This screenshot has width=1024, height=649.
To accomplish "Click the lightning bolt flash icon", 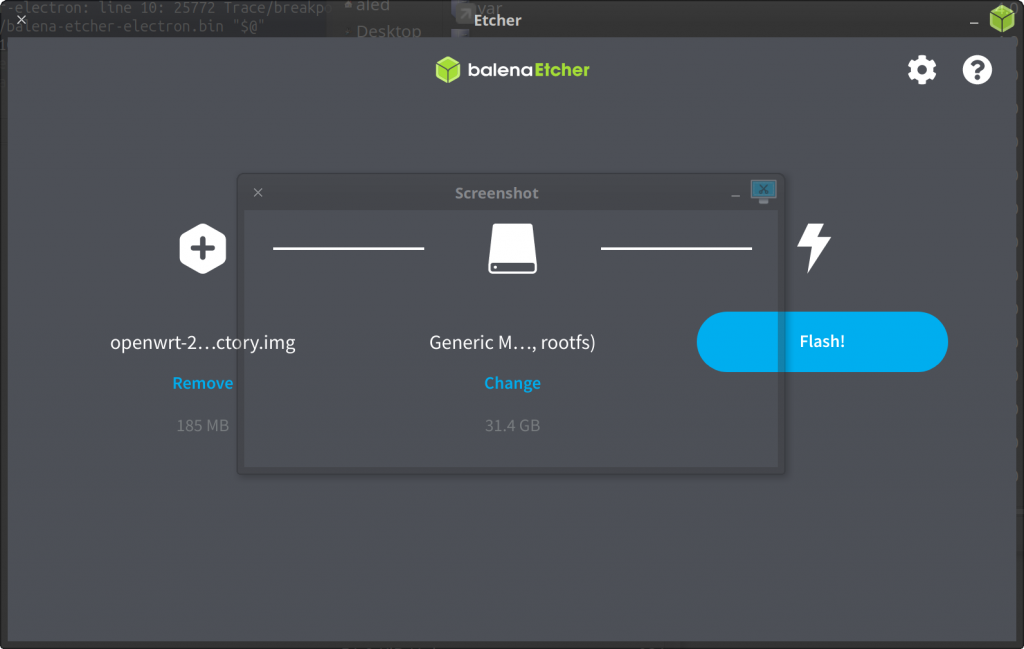I will coord(814,247).
